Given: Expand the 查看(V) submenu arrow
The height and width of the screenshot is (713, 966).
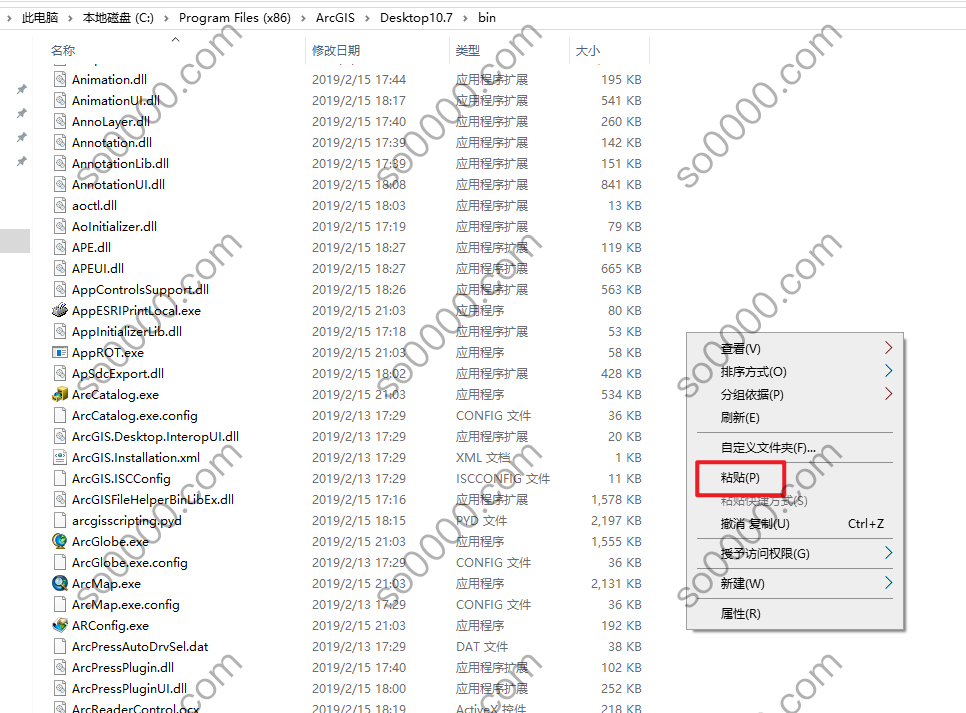Looking at the screenshot, I should click(888, 348).
